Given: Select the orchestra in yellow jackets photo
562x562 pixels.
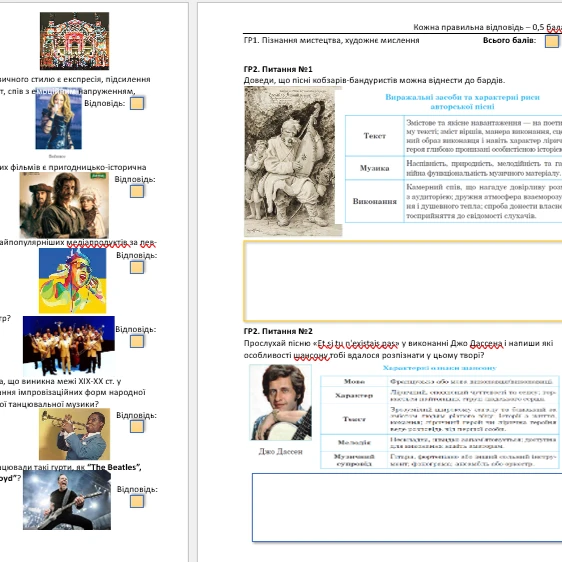Looking at the screenshot, I should [x=69, y=346].
